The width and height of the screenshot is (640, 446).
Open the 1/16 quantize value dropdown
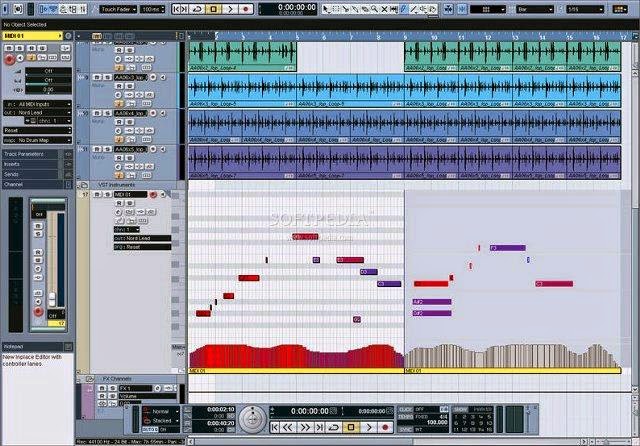tap(585, 9)
